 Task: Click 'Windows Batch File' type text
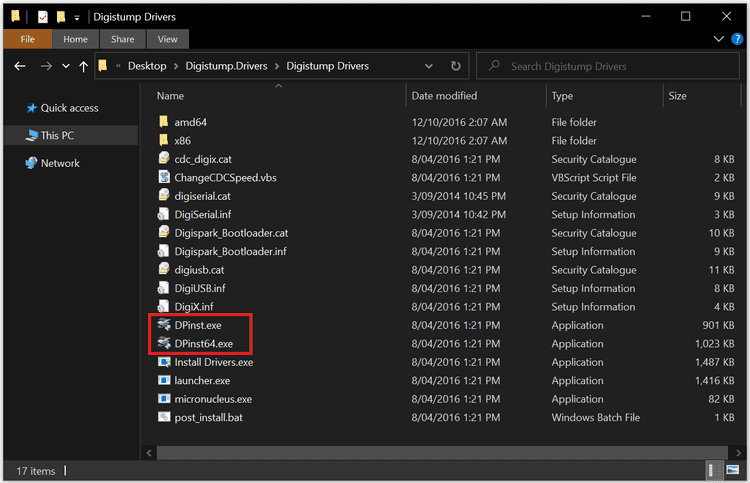[596, 417]
